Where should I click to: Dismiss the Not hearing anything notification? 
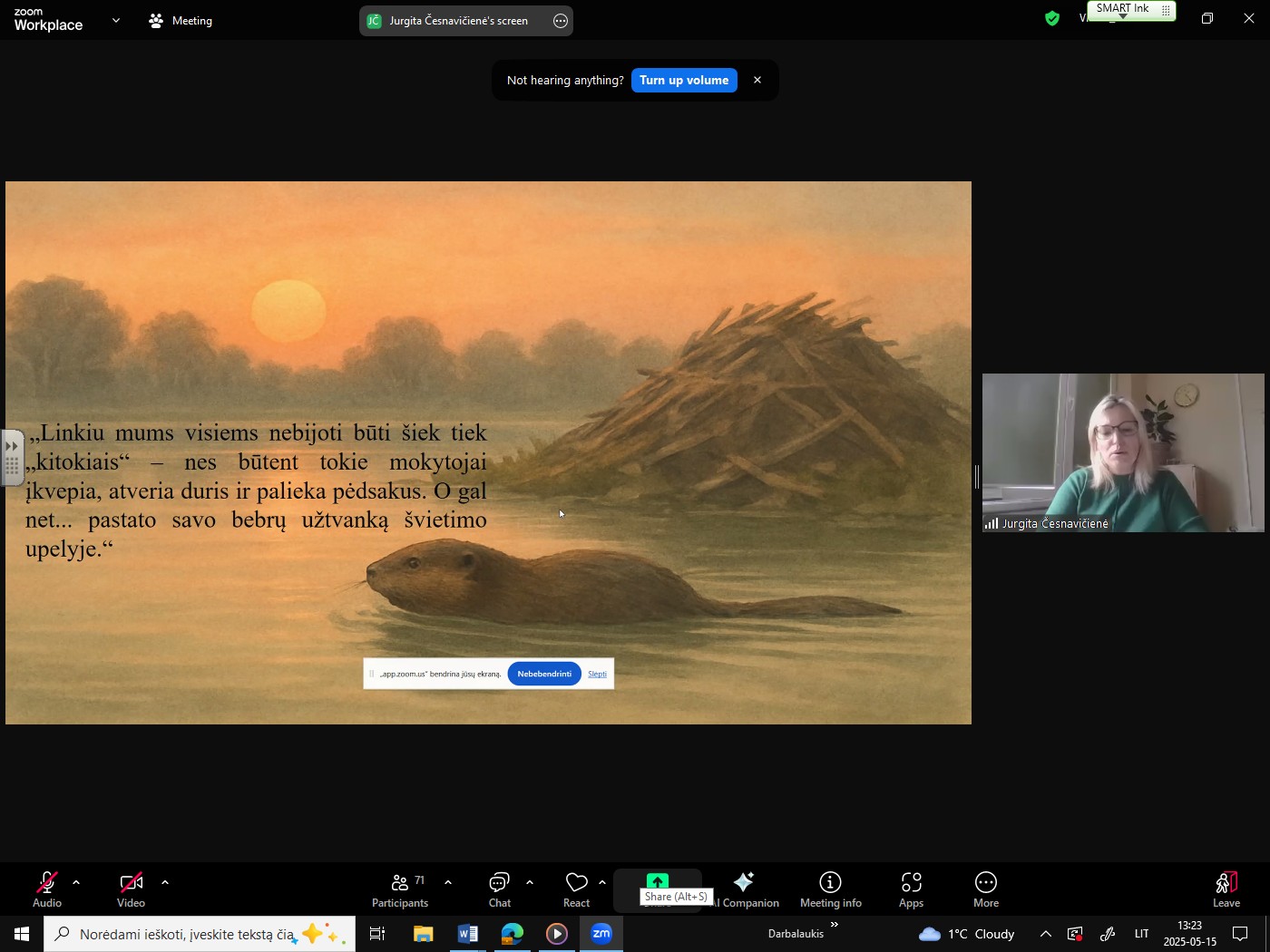point(757,80)
